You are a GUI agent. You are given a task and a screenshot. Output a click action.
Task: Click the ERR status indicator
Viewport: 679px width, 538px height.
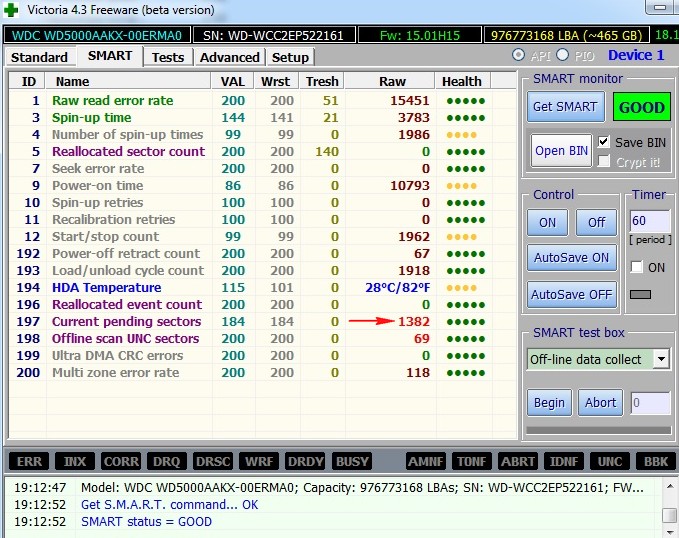pyautogui.click(x=29, y=461)
